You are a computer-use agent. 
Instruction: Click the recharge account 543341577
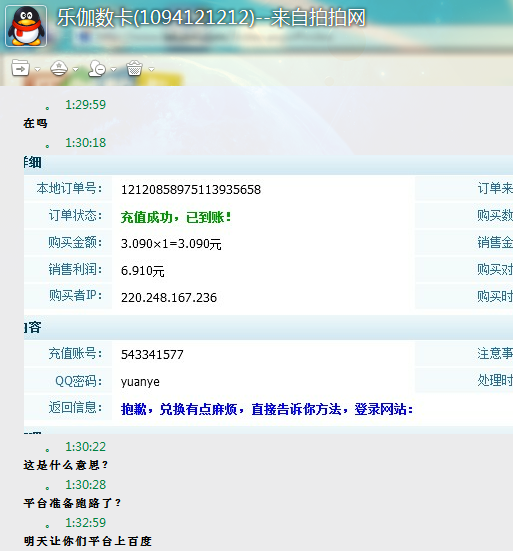pyautogui.click(x=152, y=355)
